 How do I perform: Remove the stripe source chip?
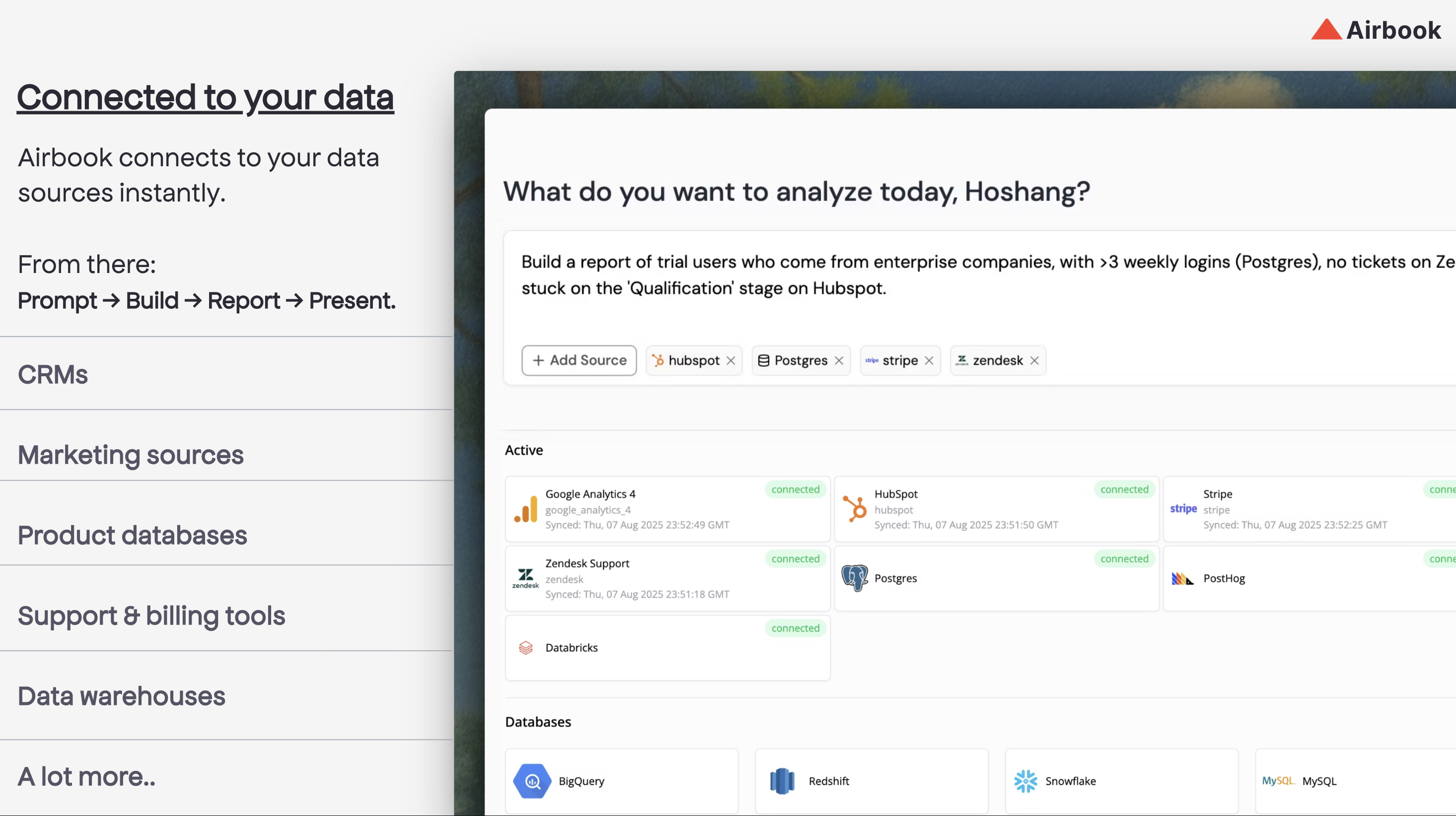click(x=929, y=360)
